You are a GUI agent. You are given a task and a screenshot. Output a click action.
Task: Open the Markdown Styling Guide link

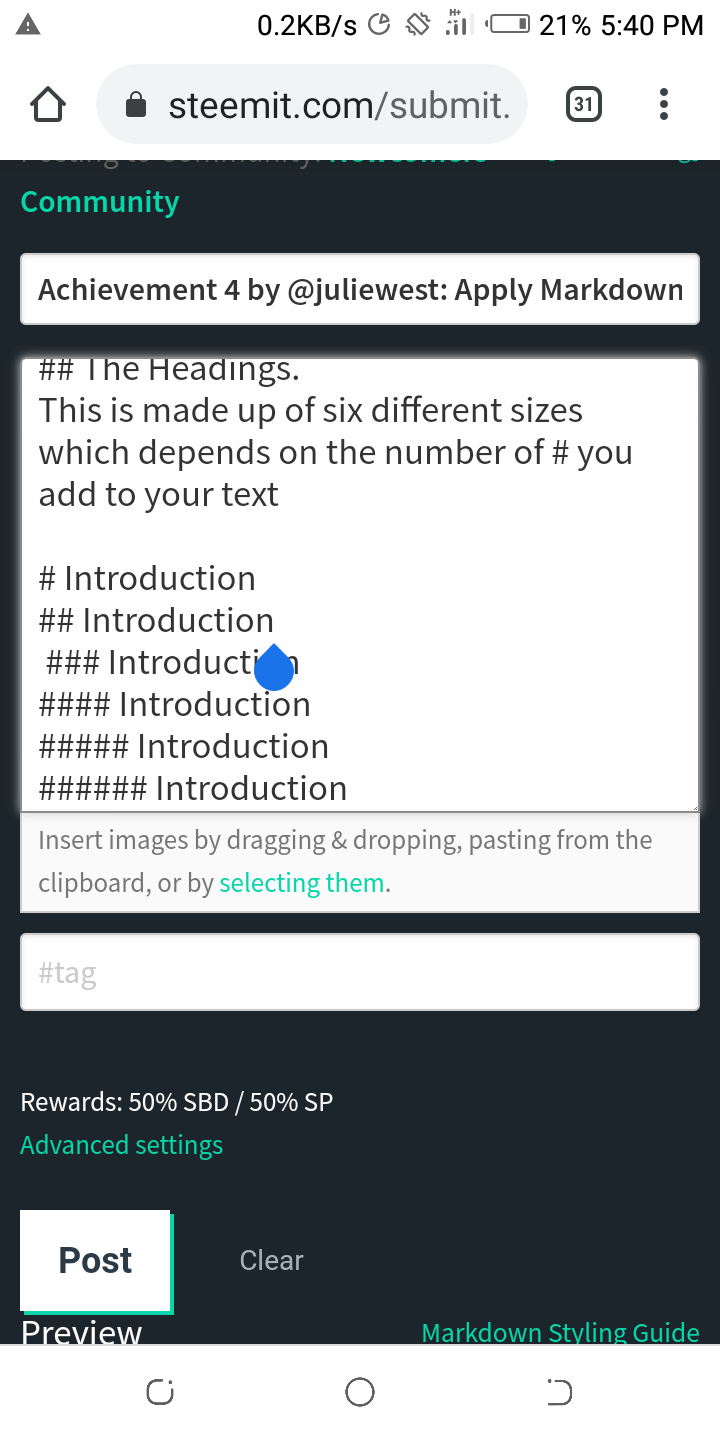pos(560,1332)
